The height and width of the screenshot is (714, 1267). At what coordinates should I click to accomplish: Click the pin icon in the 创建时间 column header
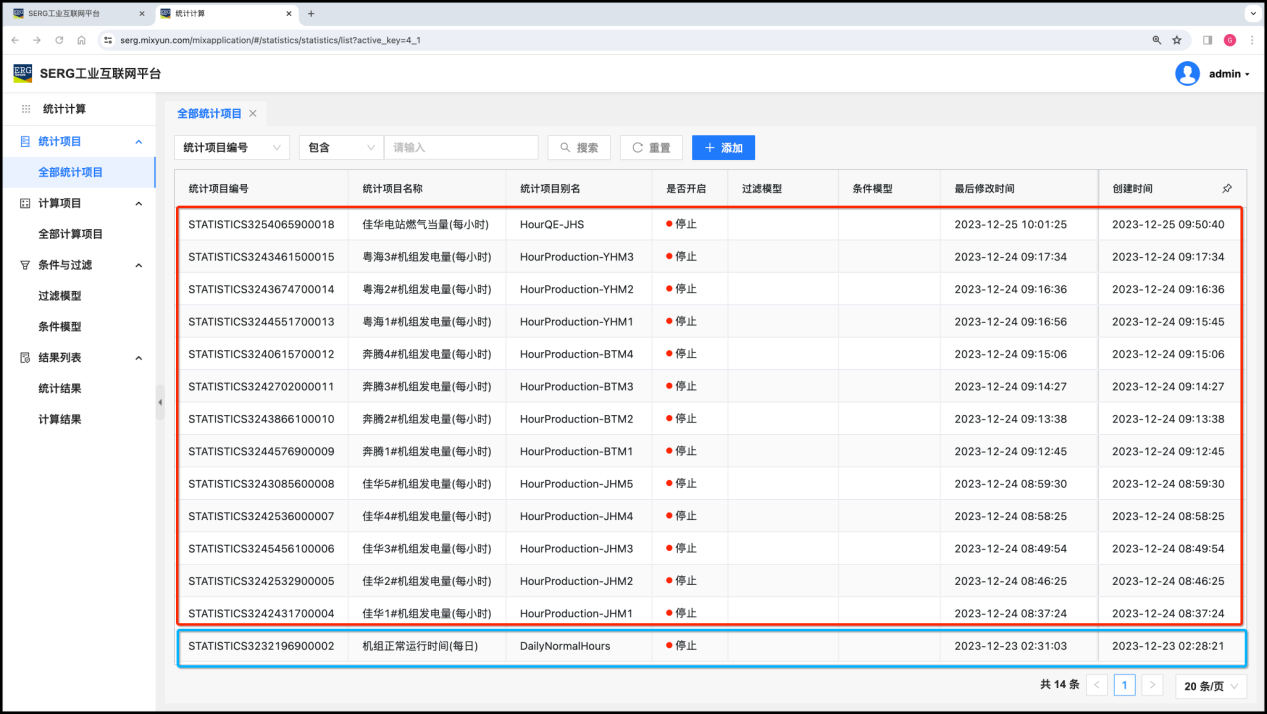1227,188
